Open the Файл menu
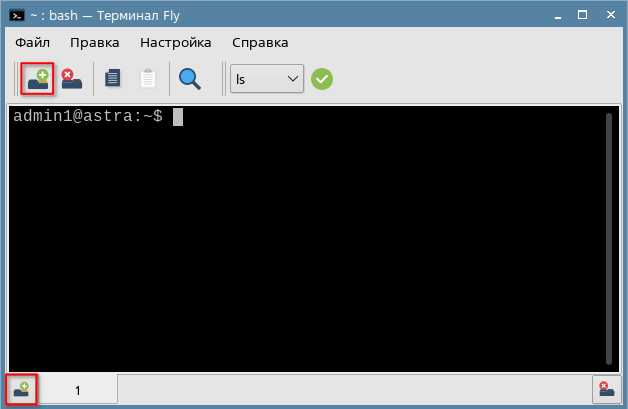 tap(33, 43)
